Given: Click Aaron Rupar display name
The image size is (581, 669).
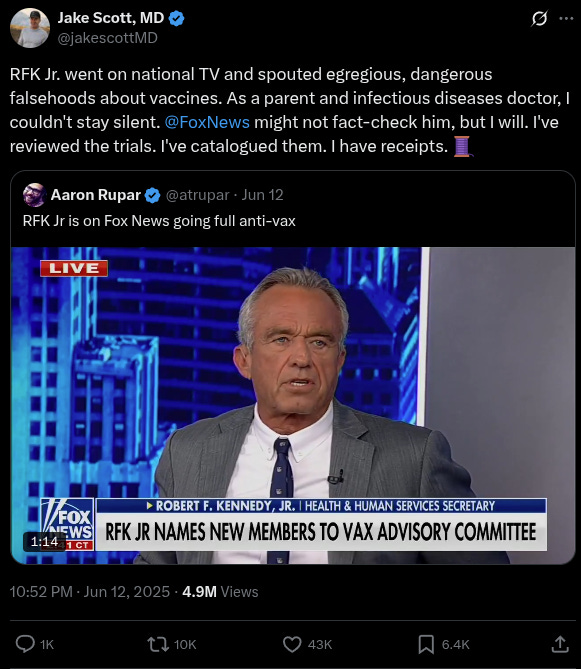Looking at the screenshot, I should (96, 195).
